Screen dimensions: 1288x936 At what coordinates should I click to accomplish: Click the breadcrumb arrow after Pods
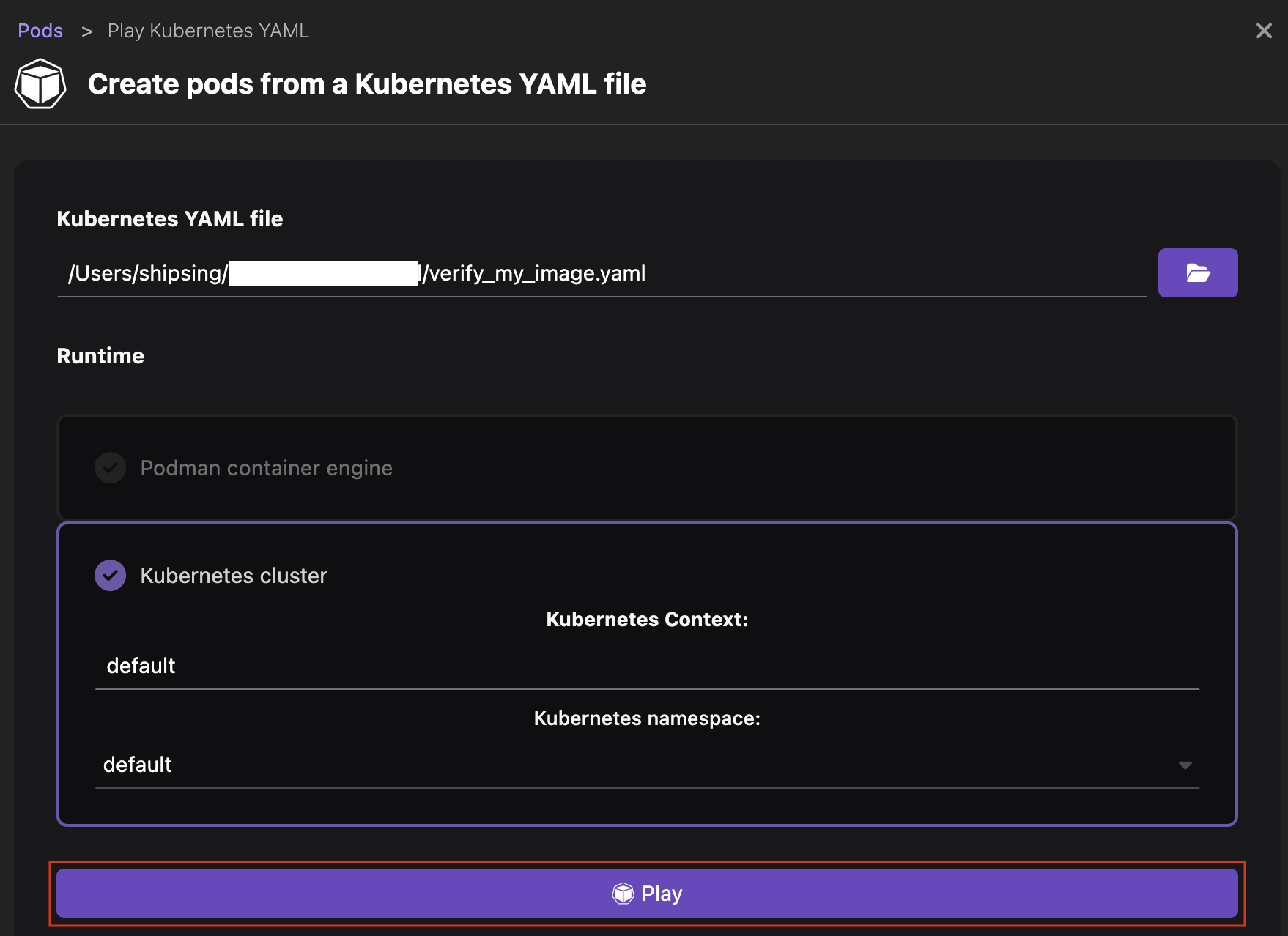point(87,31)
